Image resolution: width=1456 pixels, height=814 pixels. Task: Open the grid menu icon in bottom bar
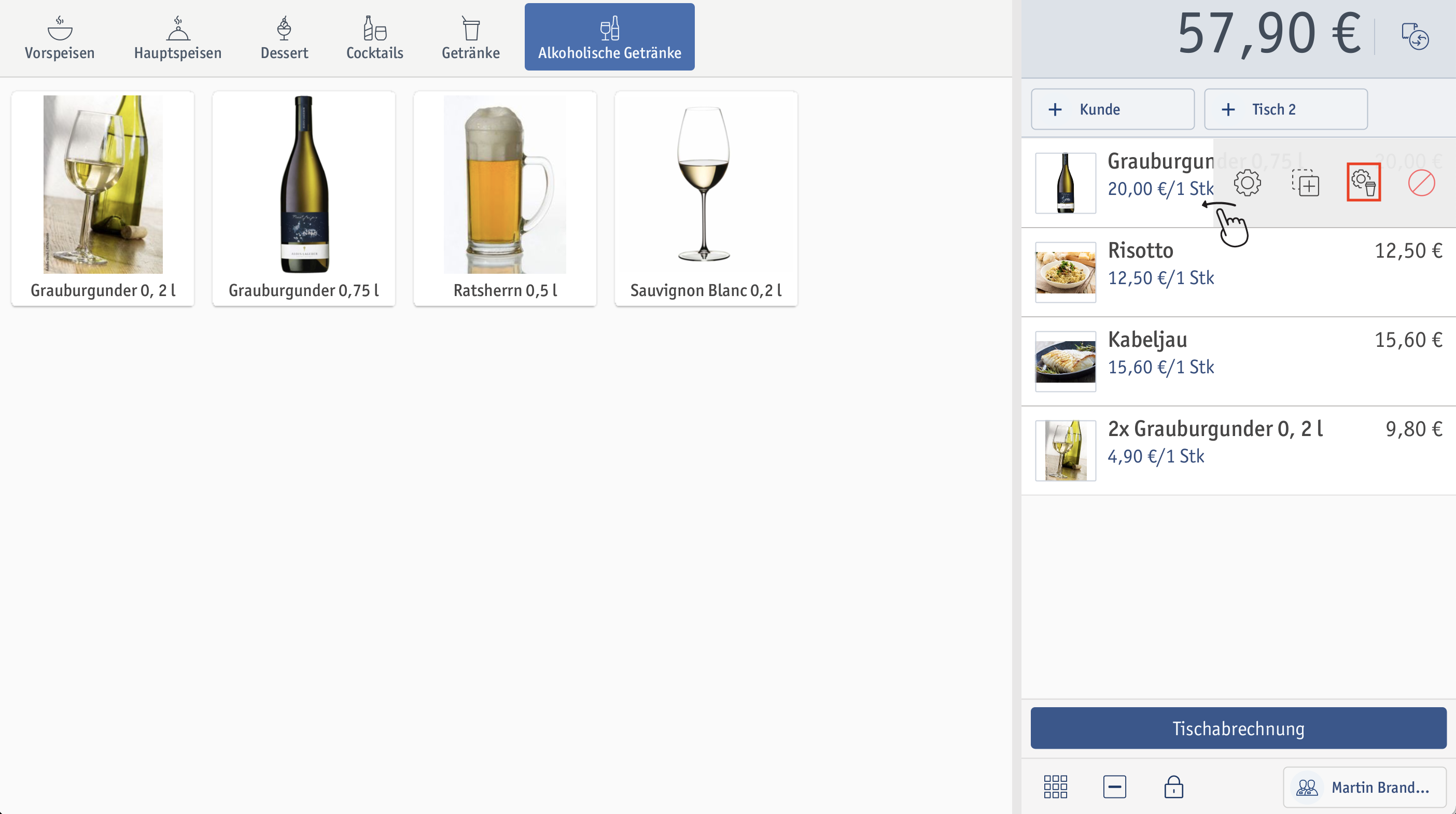(x=1055, y=787)
